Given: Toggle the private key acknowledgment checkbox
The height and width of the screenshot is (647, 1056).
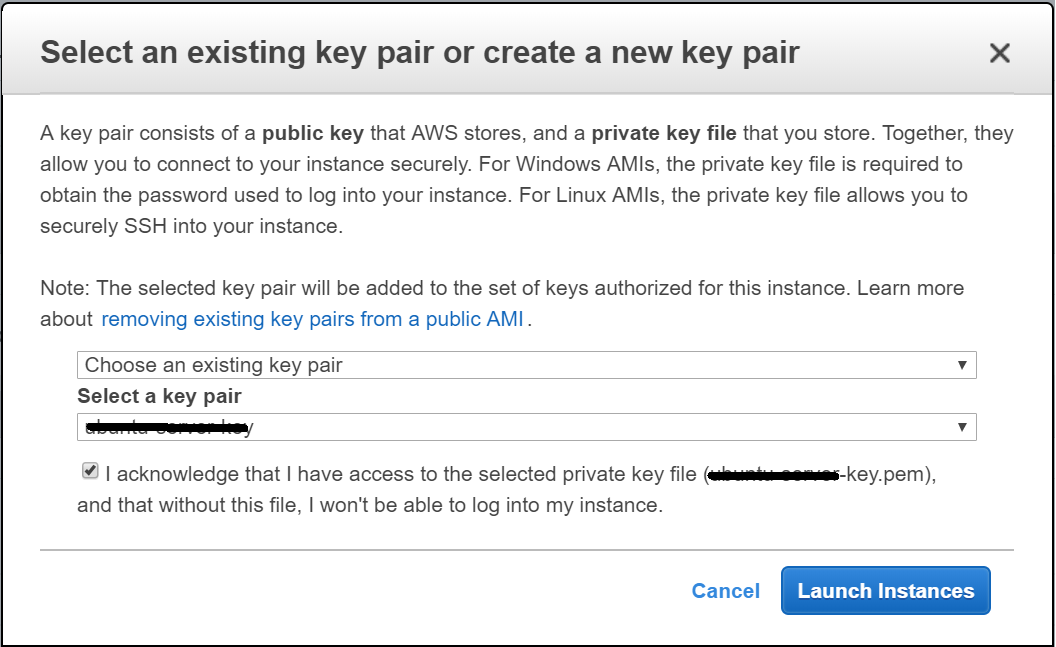Looking at the screenshot, I should (90, 471).
